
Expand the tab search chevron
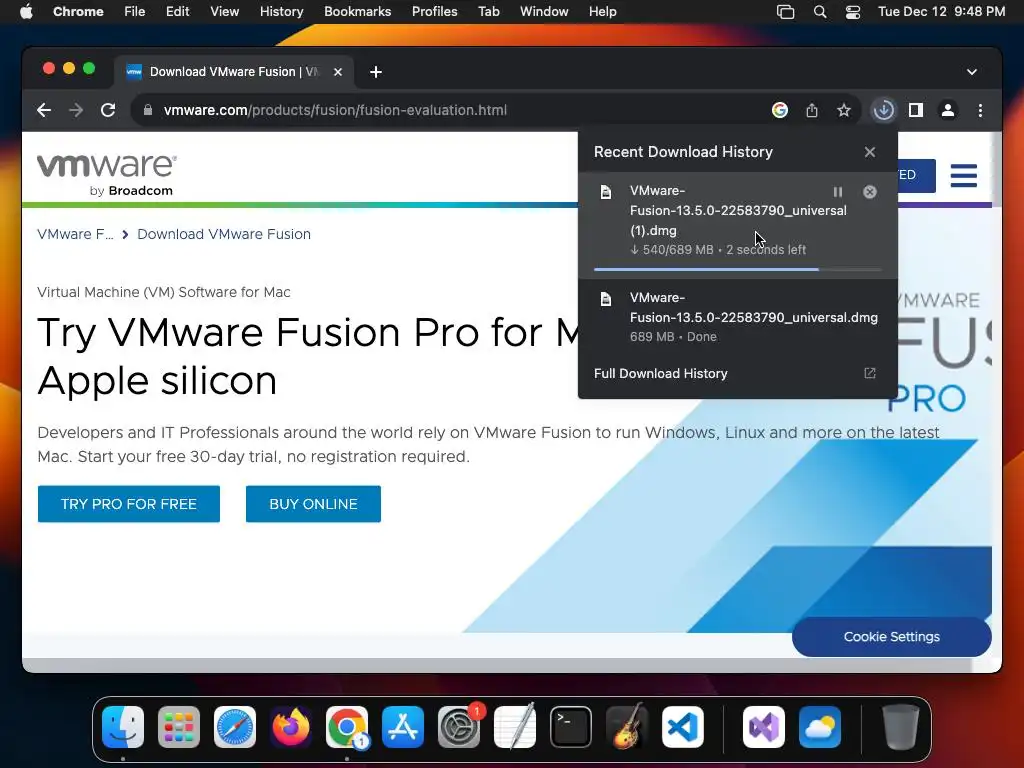pyautogui.click(x=972, y=72)
